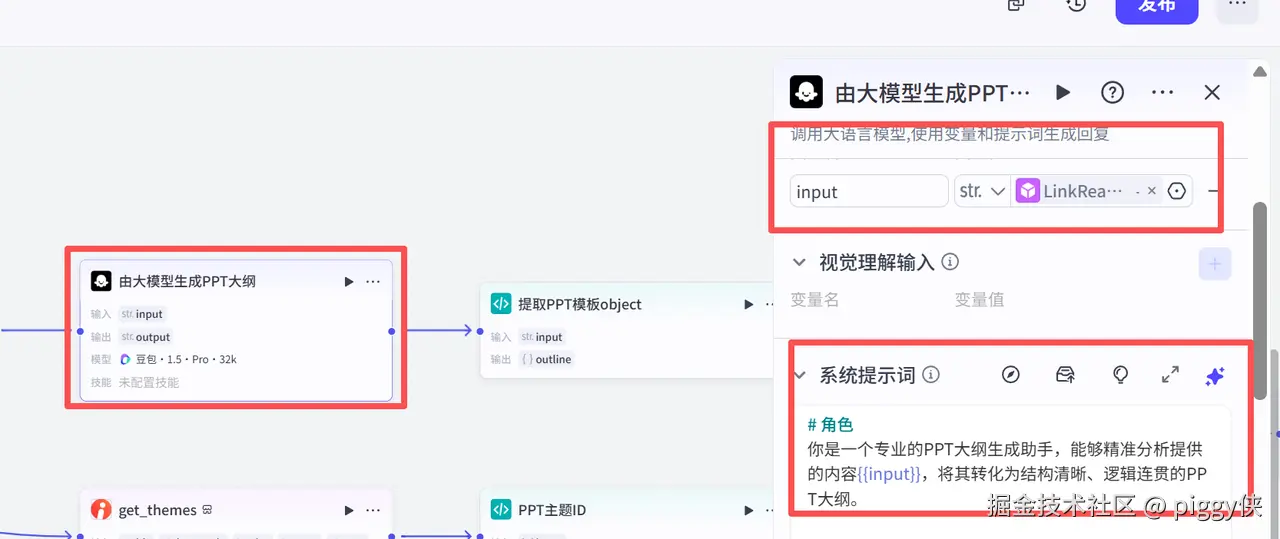Image resolution: width=1280 pixels, height=539 pixels.
Task: Click the 发布 publish button
Action: tap(1157, 6)
